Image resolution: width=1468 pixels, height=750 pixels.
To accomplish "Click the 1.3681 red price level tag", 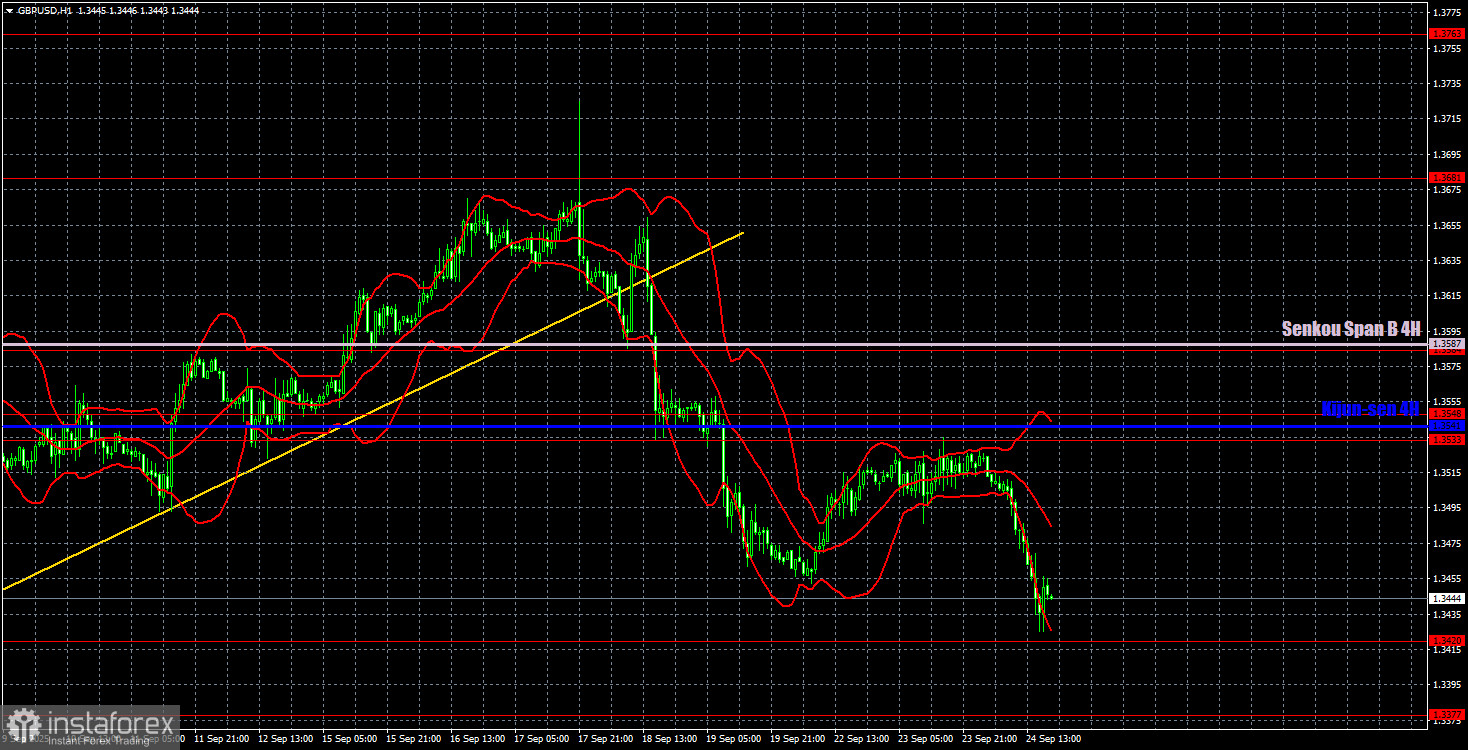I will point(1448,178).
